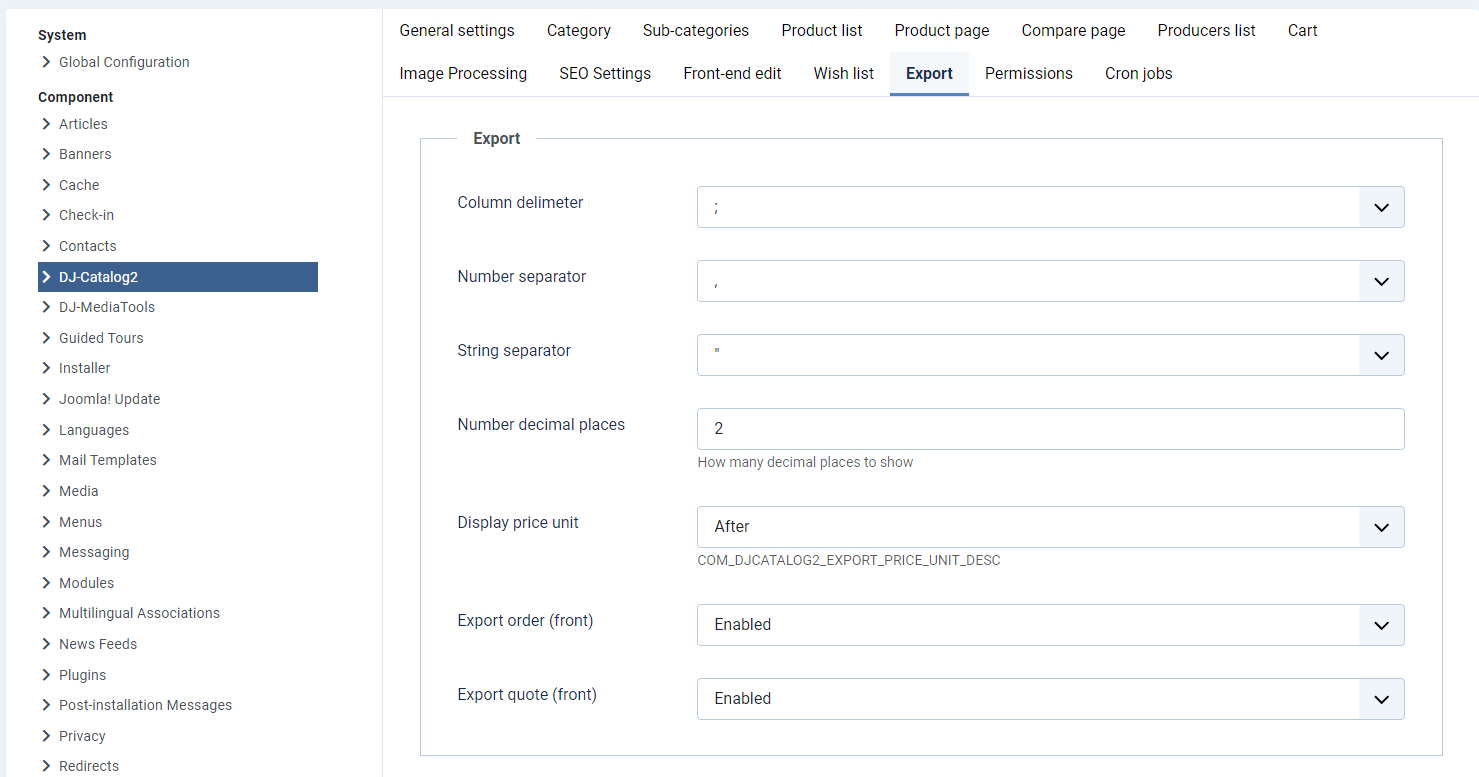
Task: Open the Export order (front) dropdown
Action: tap(1050, 625)
